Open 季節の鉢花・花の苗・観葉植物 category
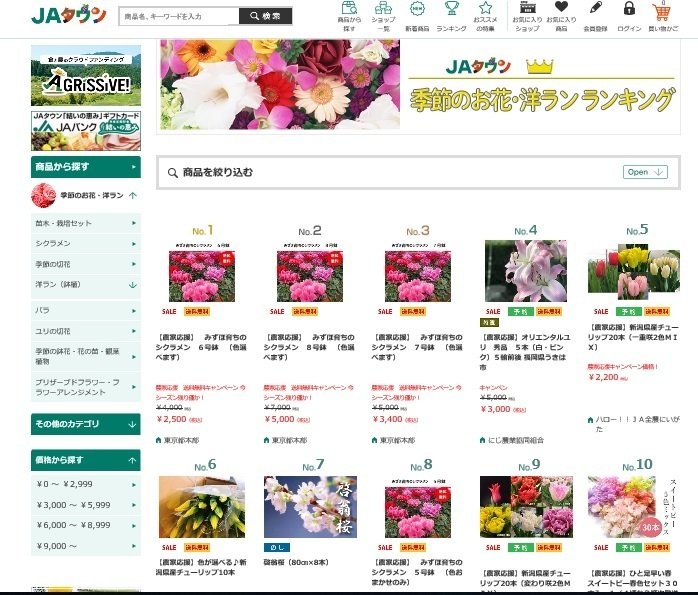Screen dimensions: 698x595 click(x=86, y=356)
